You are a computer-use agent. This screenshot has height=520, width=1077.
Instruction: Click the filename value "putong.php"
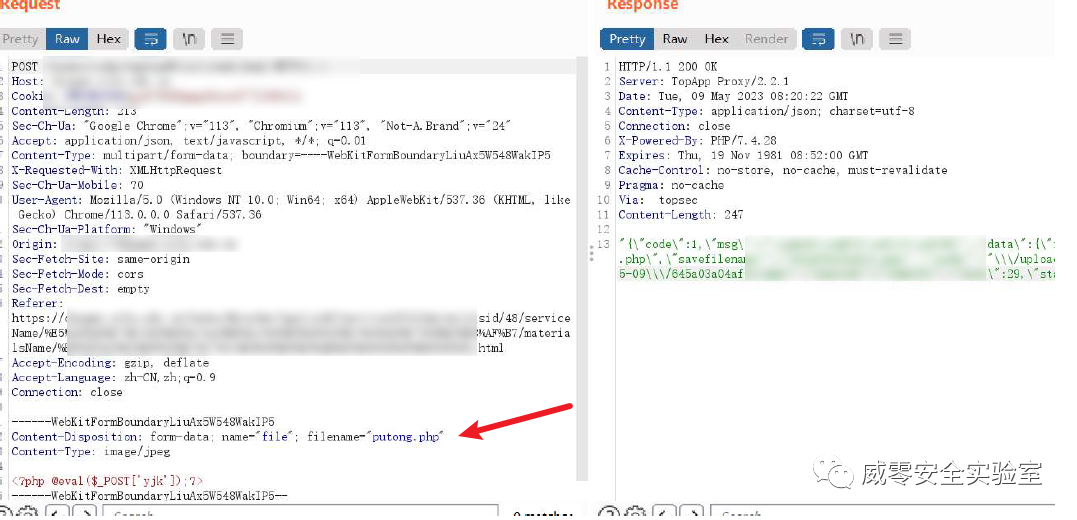point(405,437)
